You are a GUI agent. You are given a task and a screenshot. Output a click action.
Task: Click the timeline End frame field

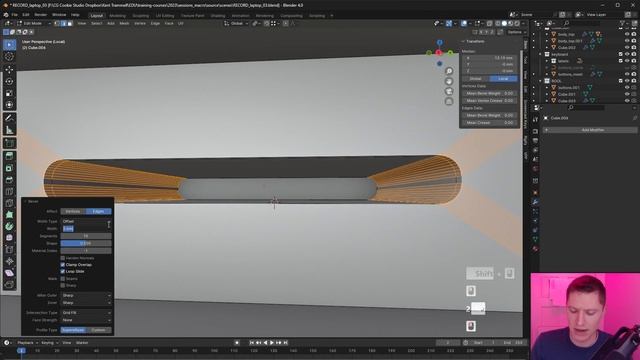click(514, 343)
